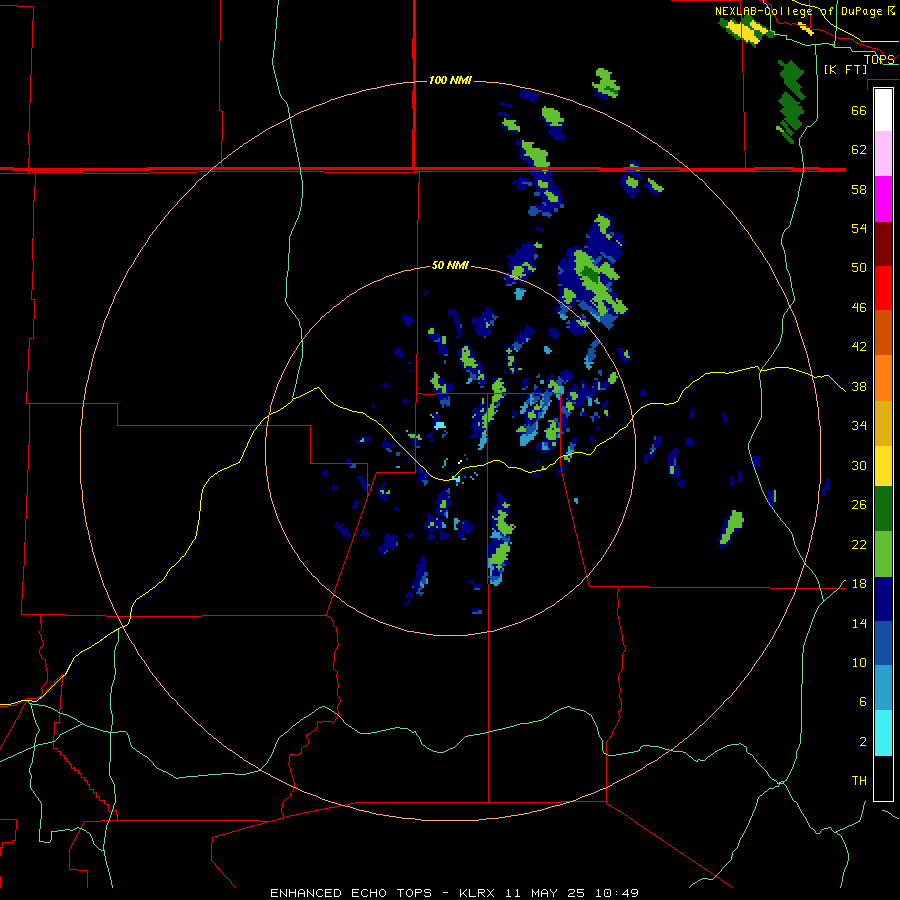Click the "62" scale value
The height and width of the screenshot is (900, 900).
[859, 150]
